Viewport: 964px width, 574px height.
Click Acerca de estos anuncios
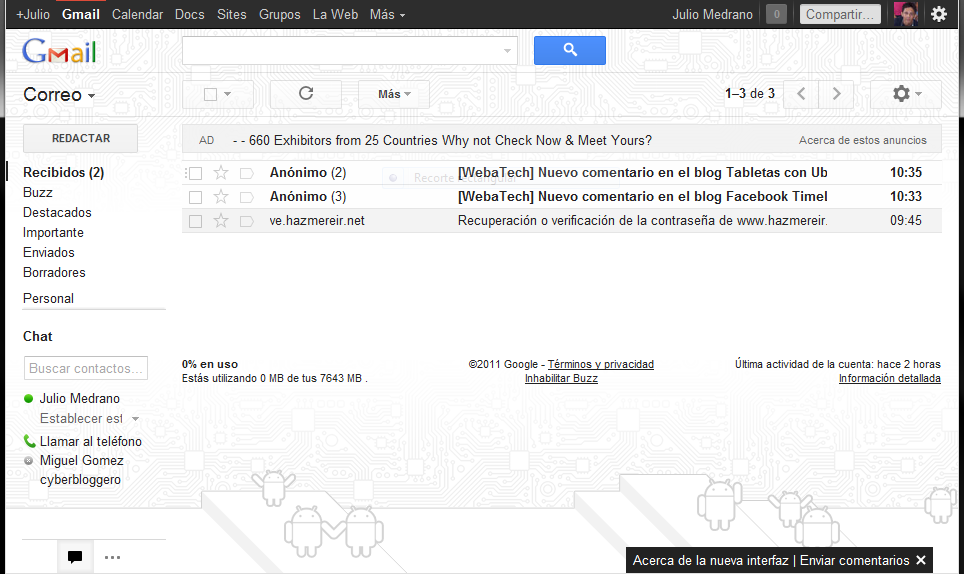tap(863, 140)
